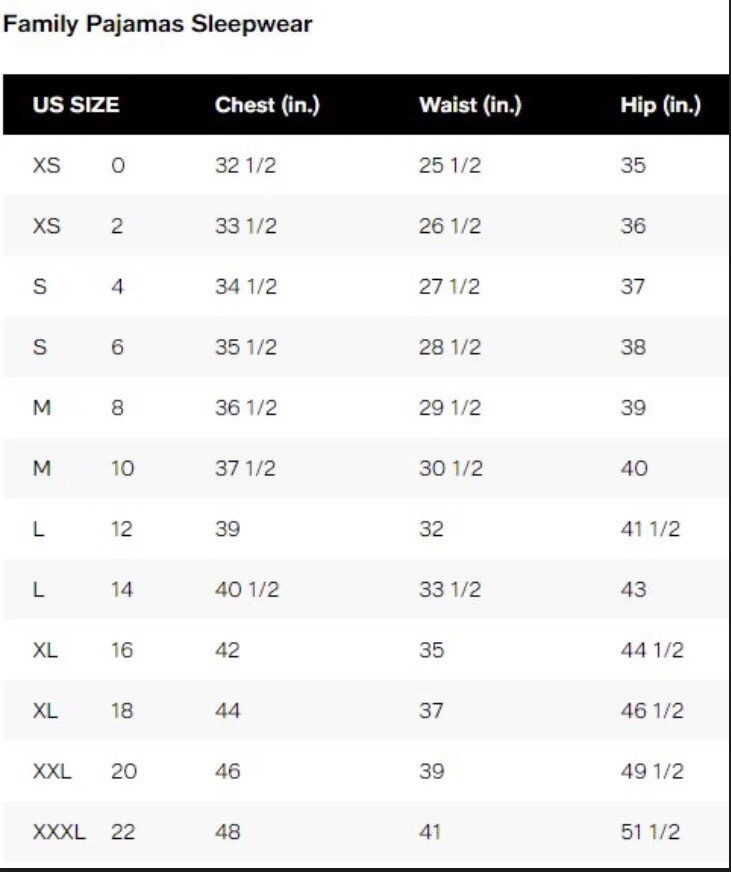
Task: Click the hip value 51 1/2
Action: (x=651, y=831)
